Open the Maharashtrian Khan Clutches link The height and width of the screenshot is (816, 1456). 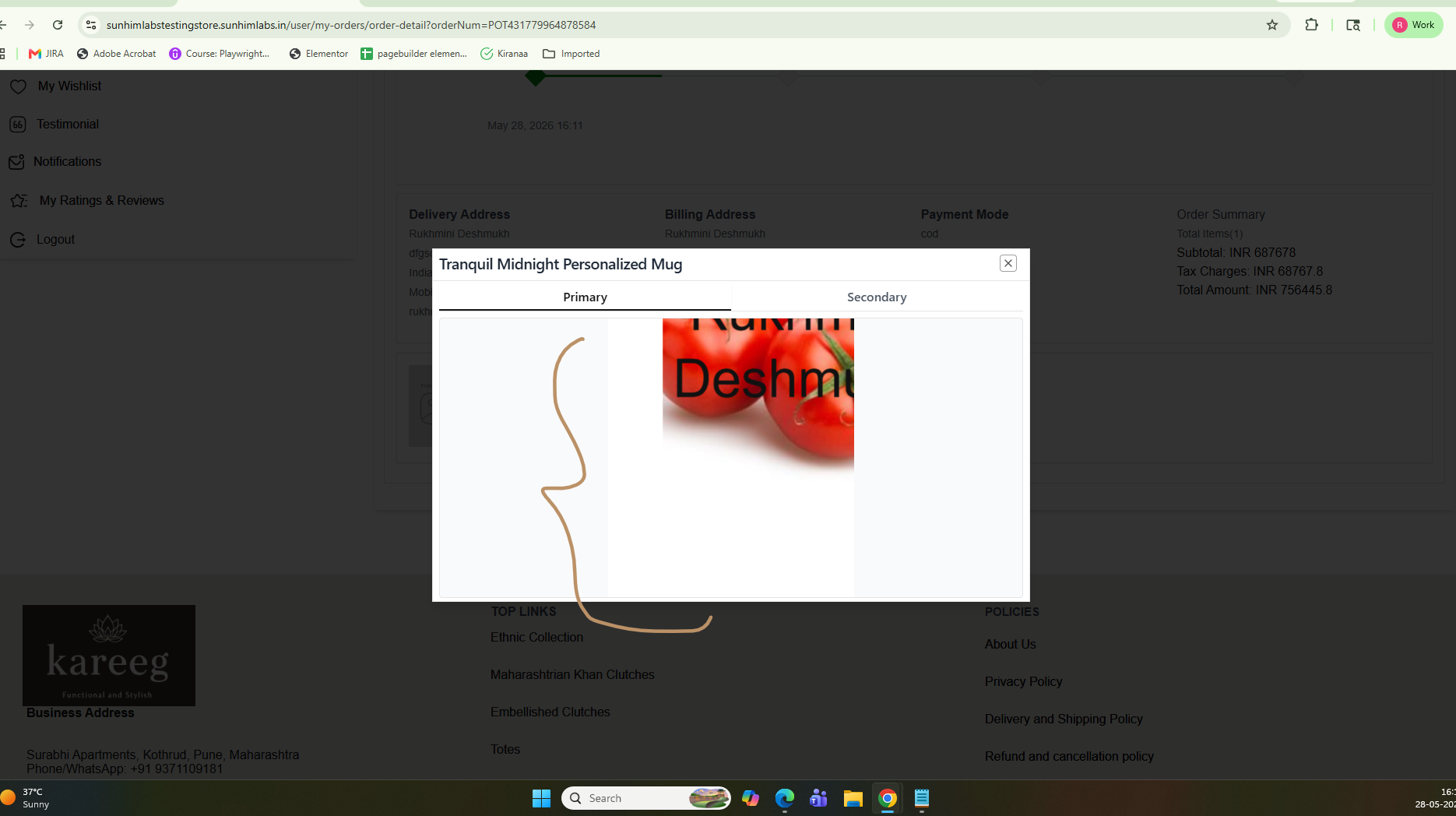[572, 674]
